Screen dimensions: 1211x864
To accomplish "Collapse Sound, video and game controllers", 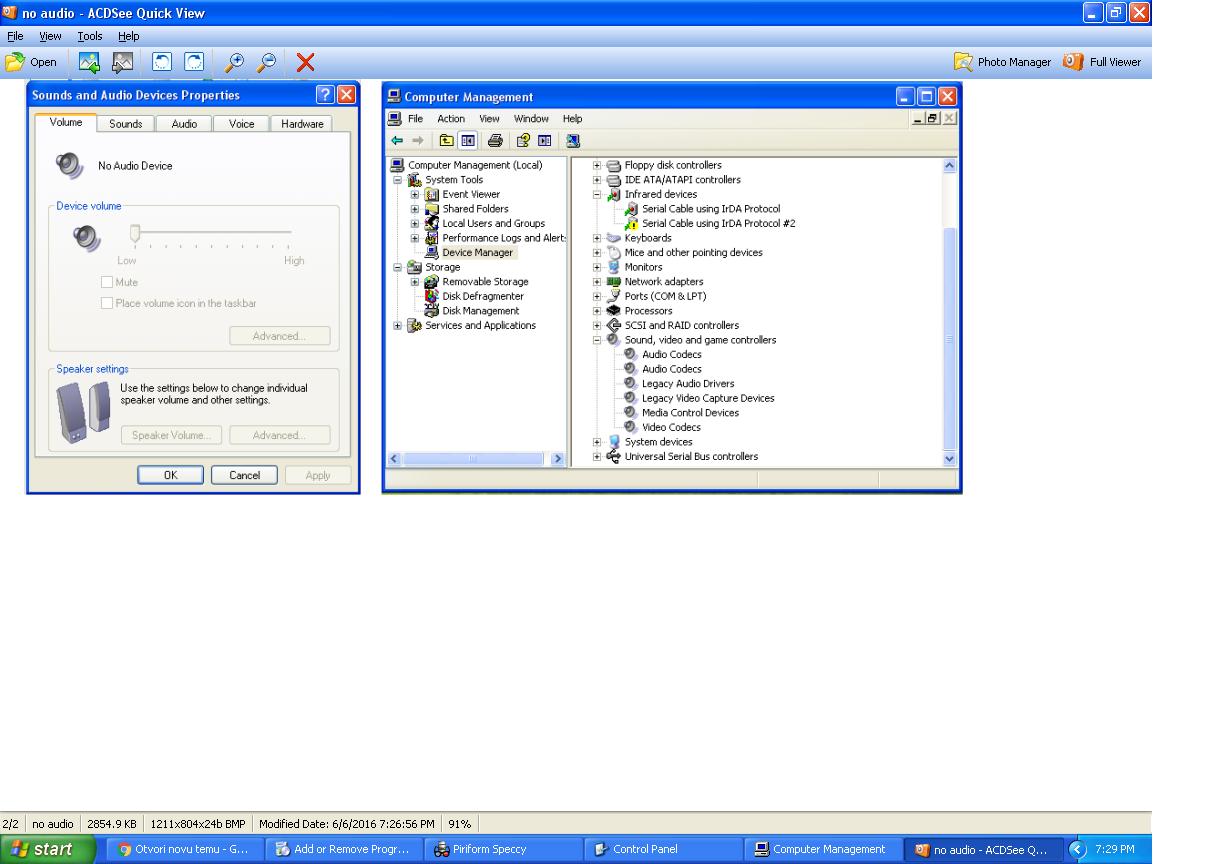I will click(x=598, y=340).
